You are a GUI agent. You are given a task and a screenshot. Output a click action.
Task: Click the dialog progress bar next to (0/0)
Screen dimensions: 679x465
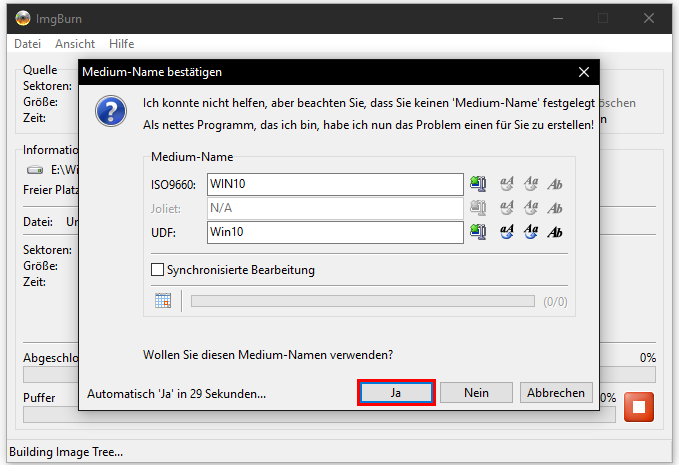(363, 301)
